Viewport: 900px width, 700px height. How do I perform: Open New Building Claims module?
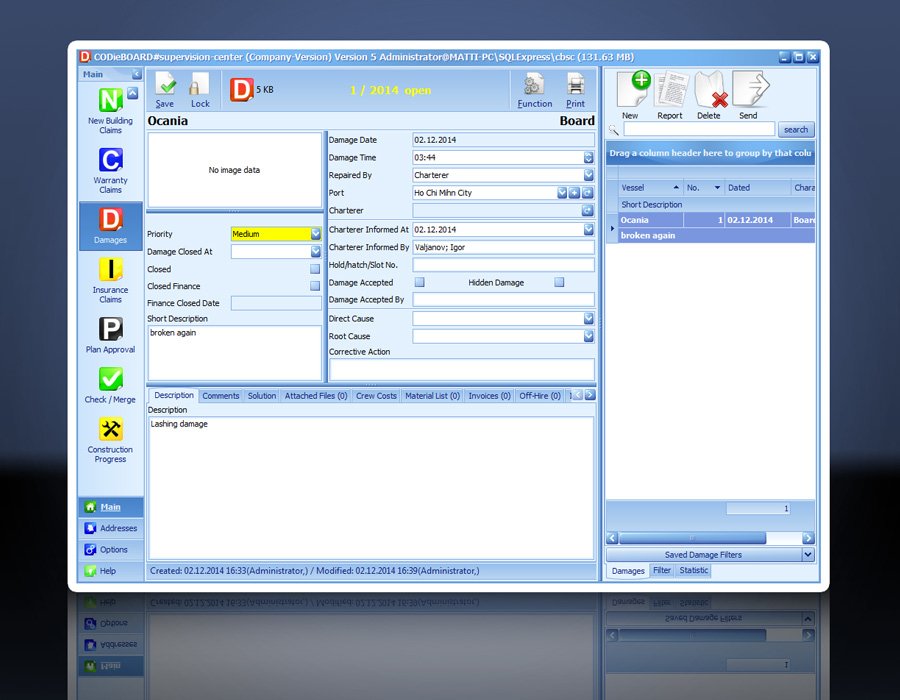tap(110, 111)
